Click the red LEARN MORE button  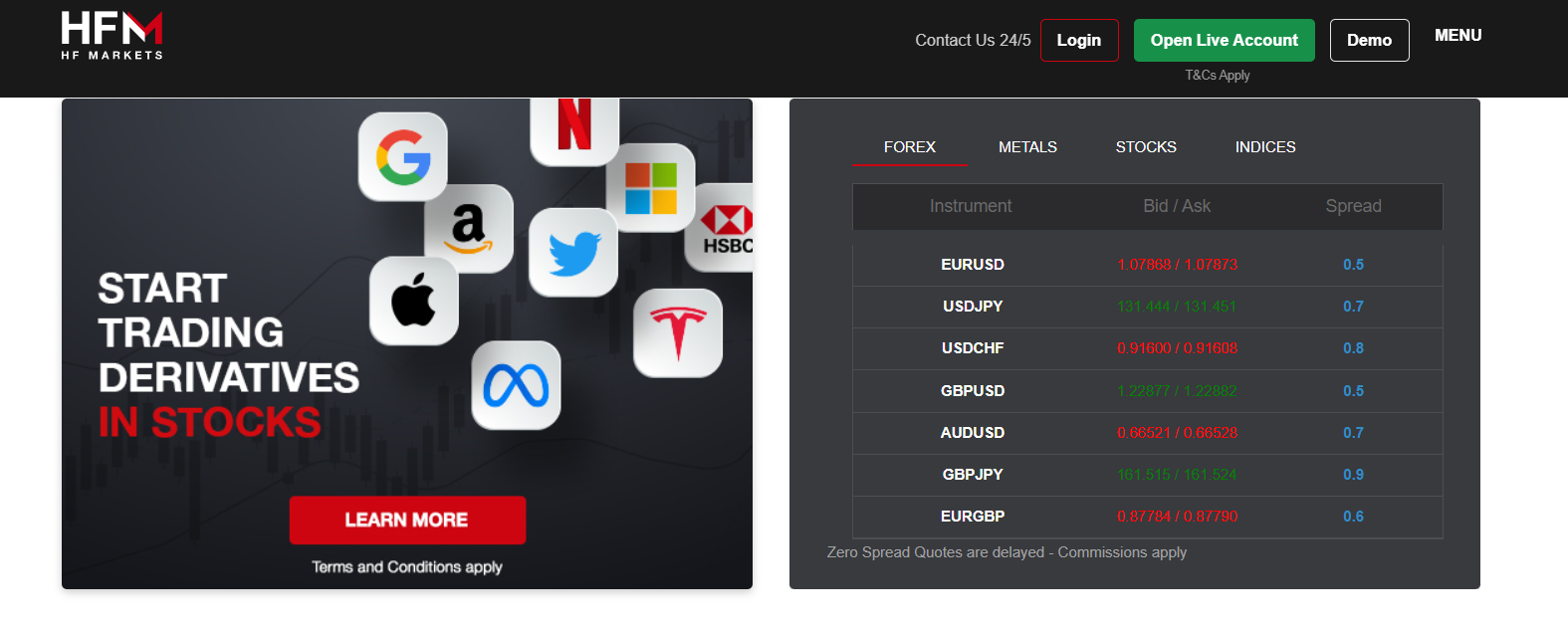coord(407,520)
